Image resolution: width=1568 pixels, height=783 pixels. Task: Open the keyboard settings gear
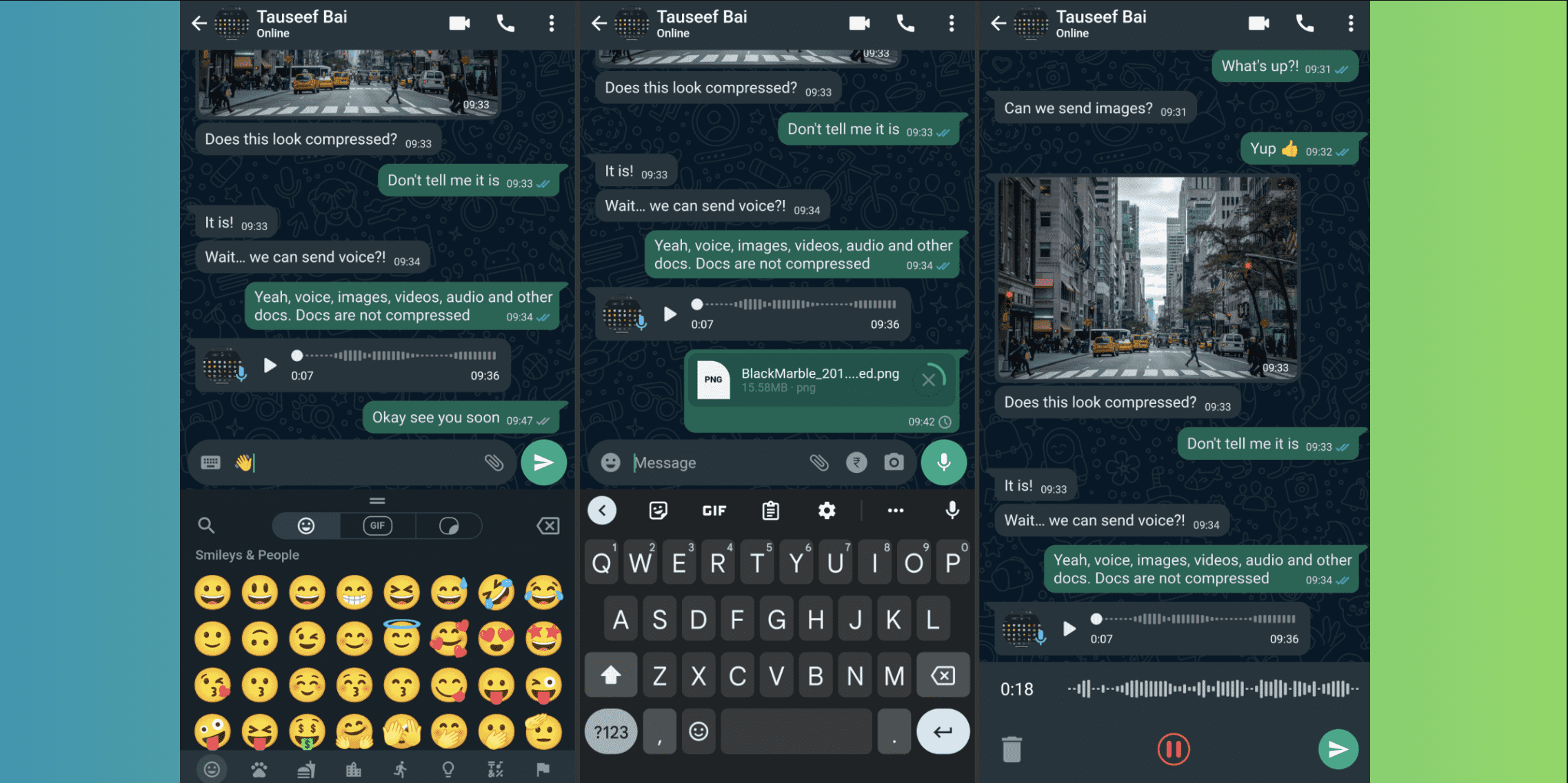coord(826,511)
